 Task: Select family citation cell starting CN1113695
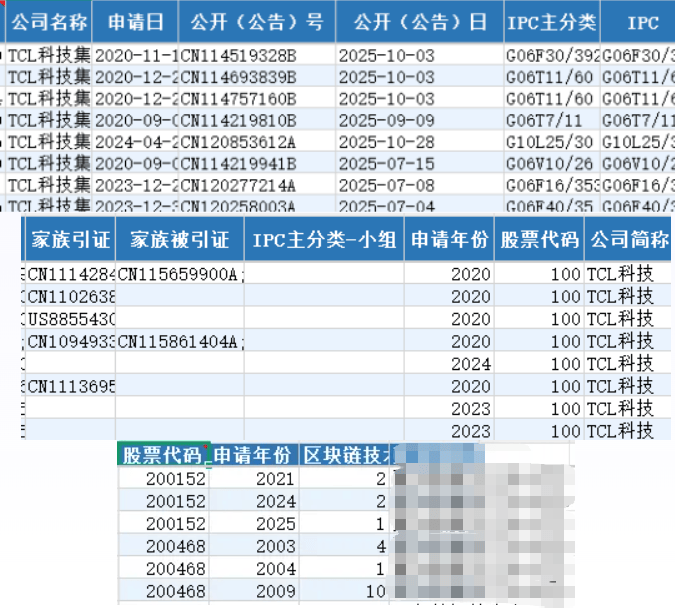tap(71, 386)
